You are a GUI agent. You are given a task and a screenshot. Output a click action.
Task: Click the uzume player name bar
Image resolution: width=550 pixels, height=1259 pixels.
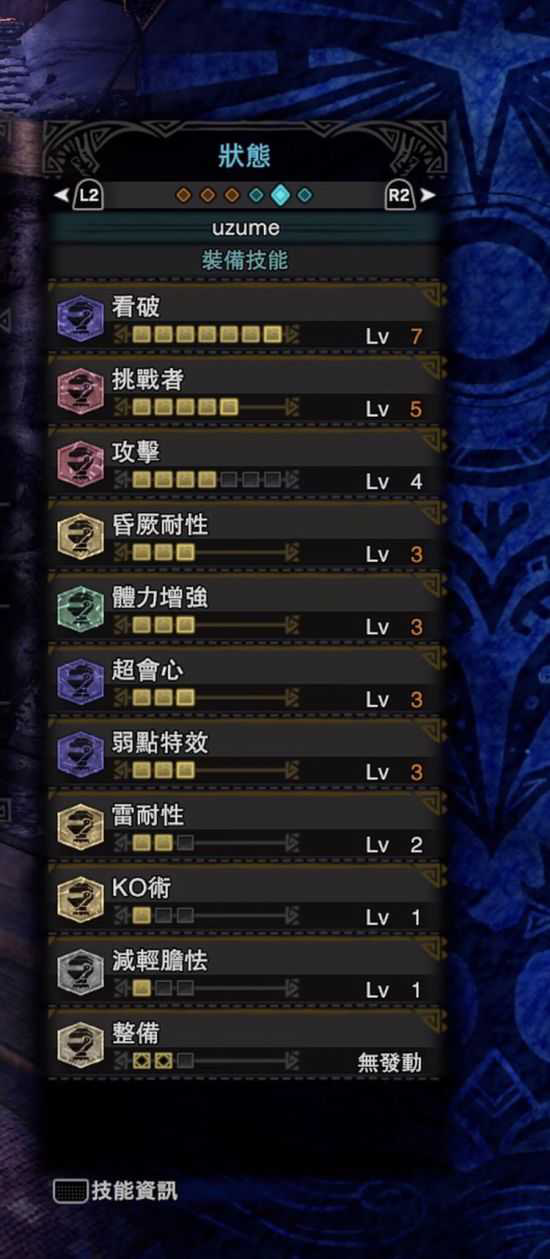click(246, 228)
